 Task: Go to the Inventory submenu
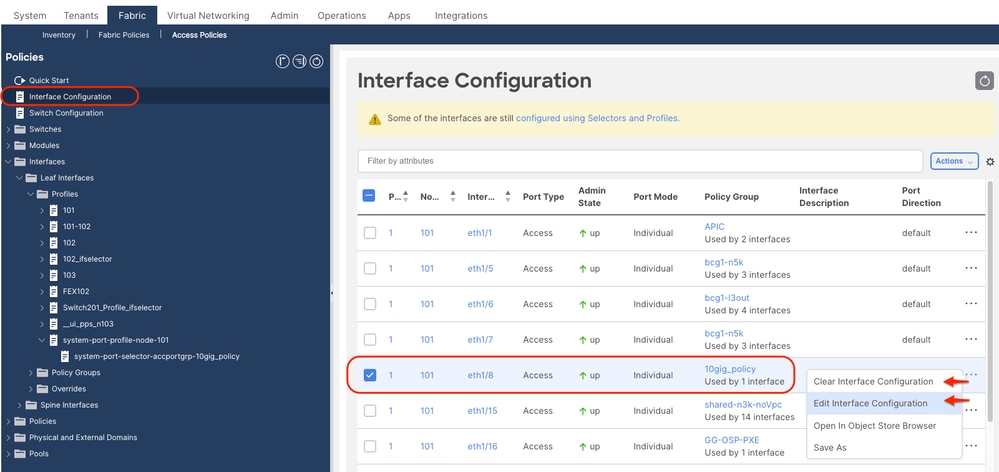point(59,35)
